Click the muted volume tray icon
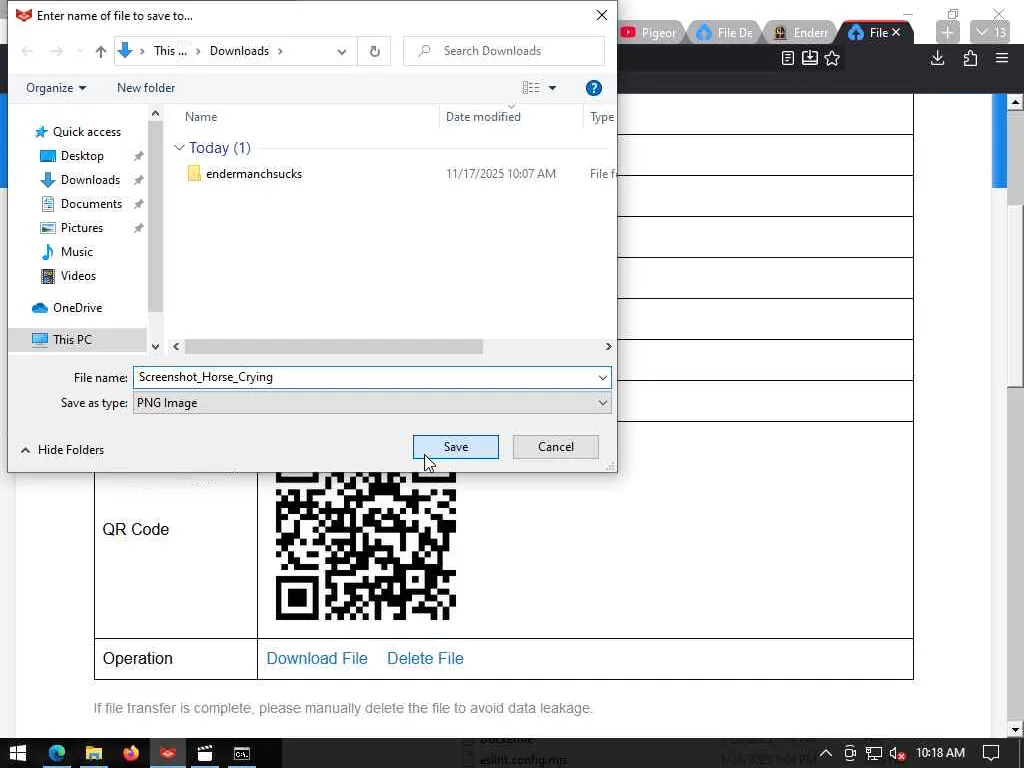The image size is (1024, 768). [x=897, y=754]
